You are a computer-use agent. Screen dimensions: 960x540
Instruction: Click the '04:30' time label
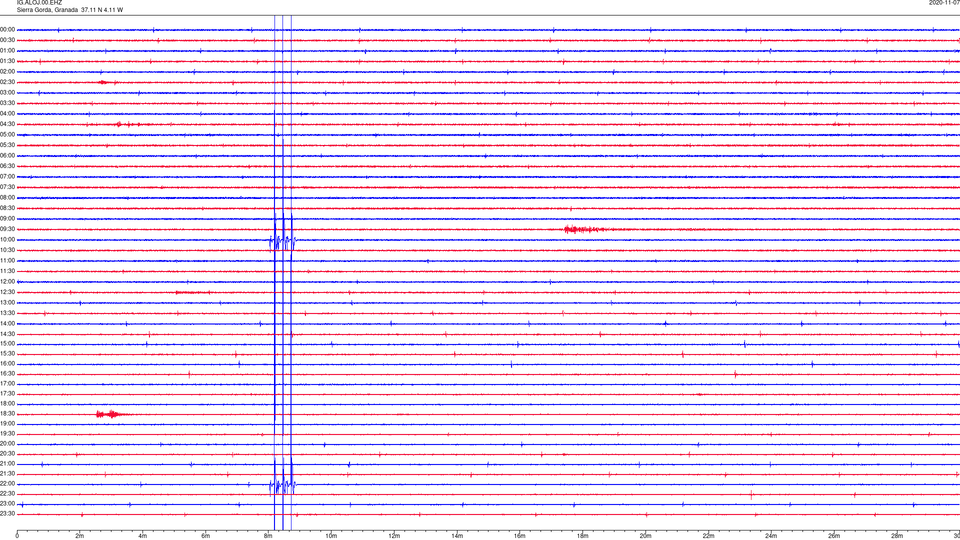[7, 124]
